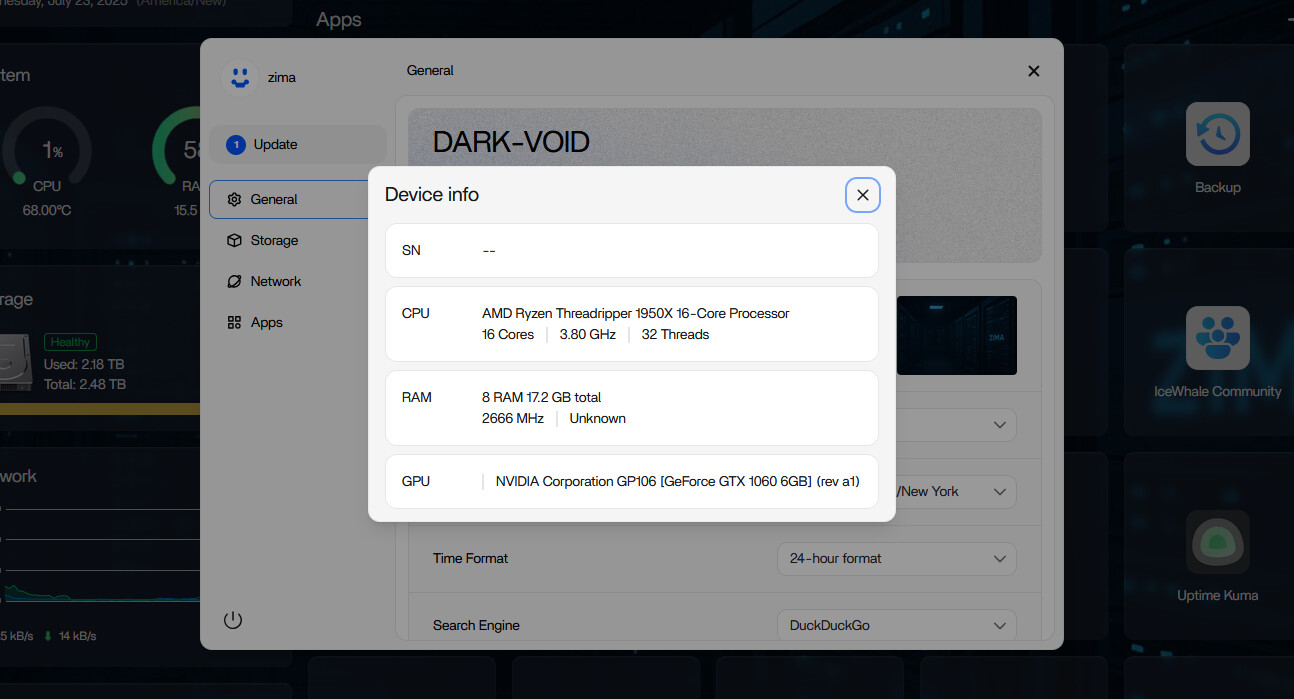Open the Storage settings tab

[x=298, y=240]
